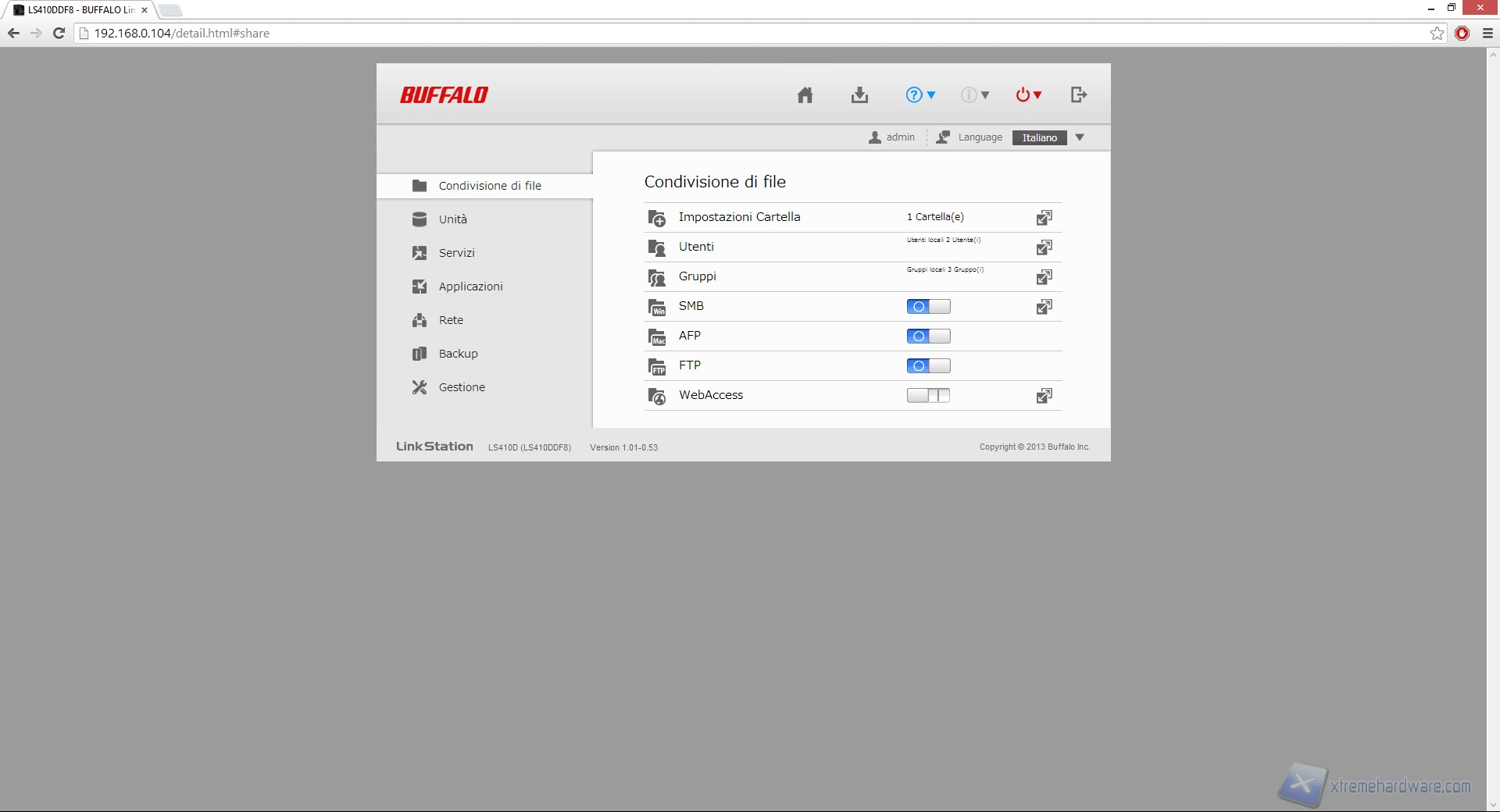Open Gruppi settings popup icon
This screenshot has height=812, width=1500.
tap(1044, 277)
